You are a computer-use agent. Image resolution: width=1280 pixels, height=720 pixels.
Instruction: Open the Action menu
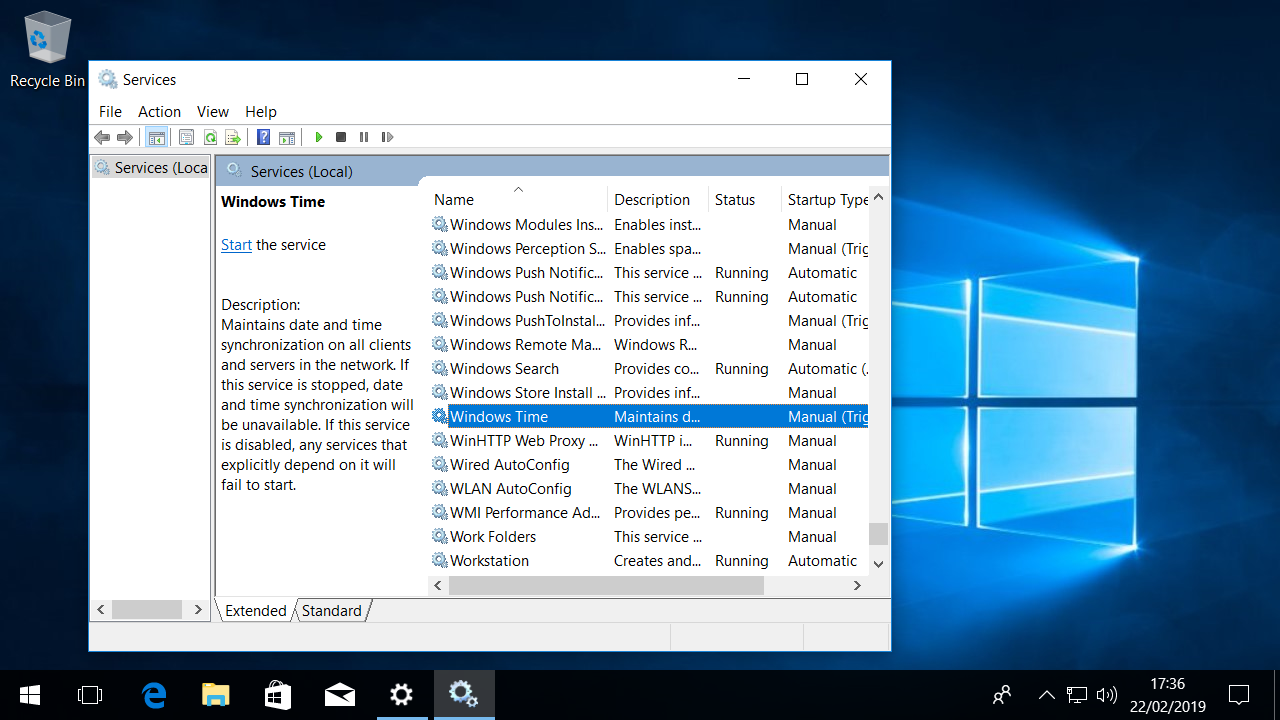160,112
